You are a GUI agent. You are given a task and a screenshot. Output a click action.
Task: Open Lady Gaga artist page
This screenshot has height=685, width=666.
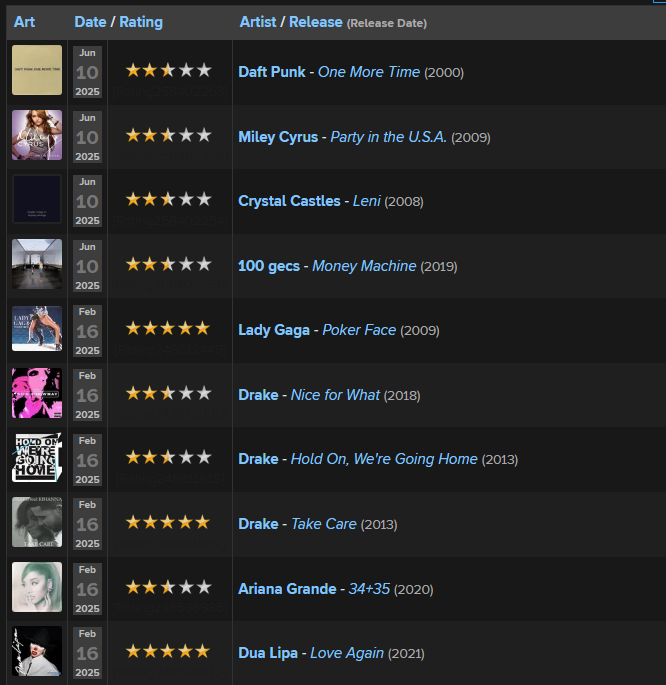(x=274, y=330)
